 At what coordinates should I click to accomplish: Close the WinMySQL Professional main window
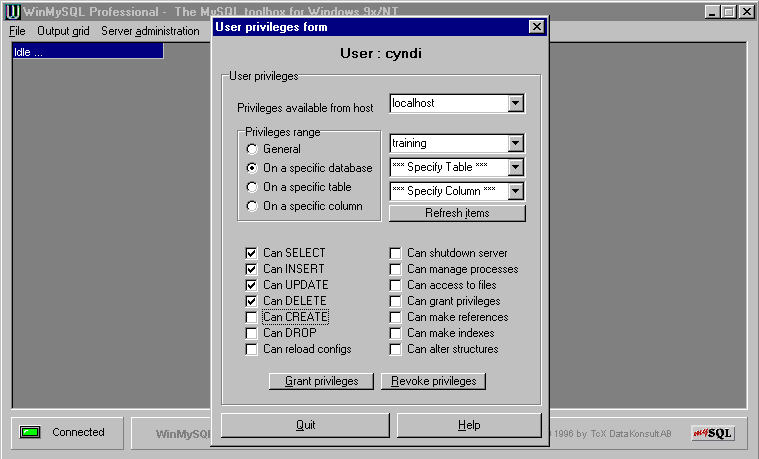(746, 12)
